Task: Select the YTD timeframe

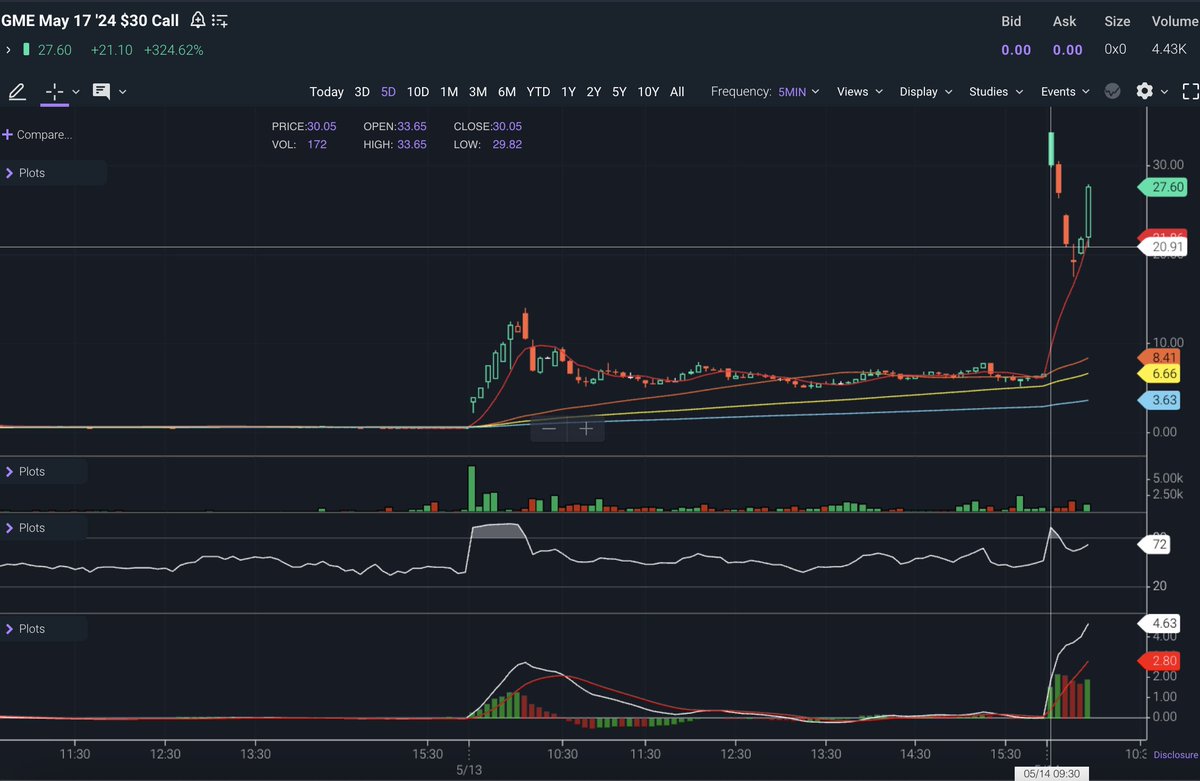Action: point(538,91)
